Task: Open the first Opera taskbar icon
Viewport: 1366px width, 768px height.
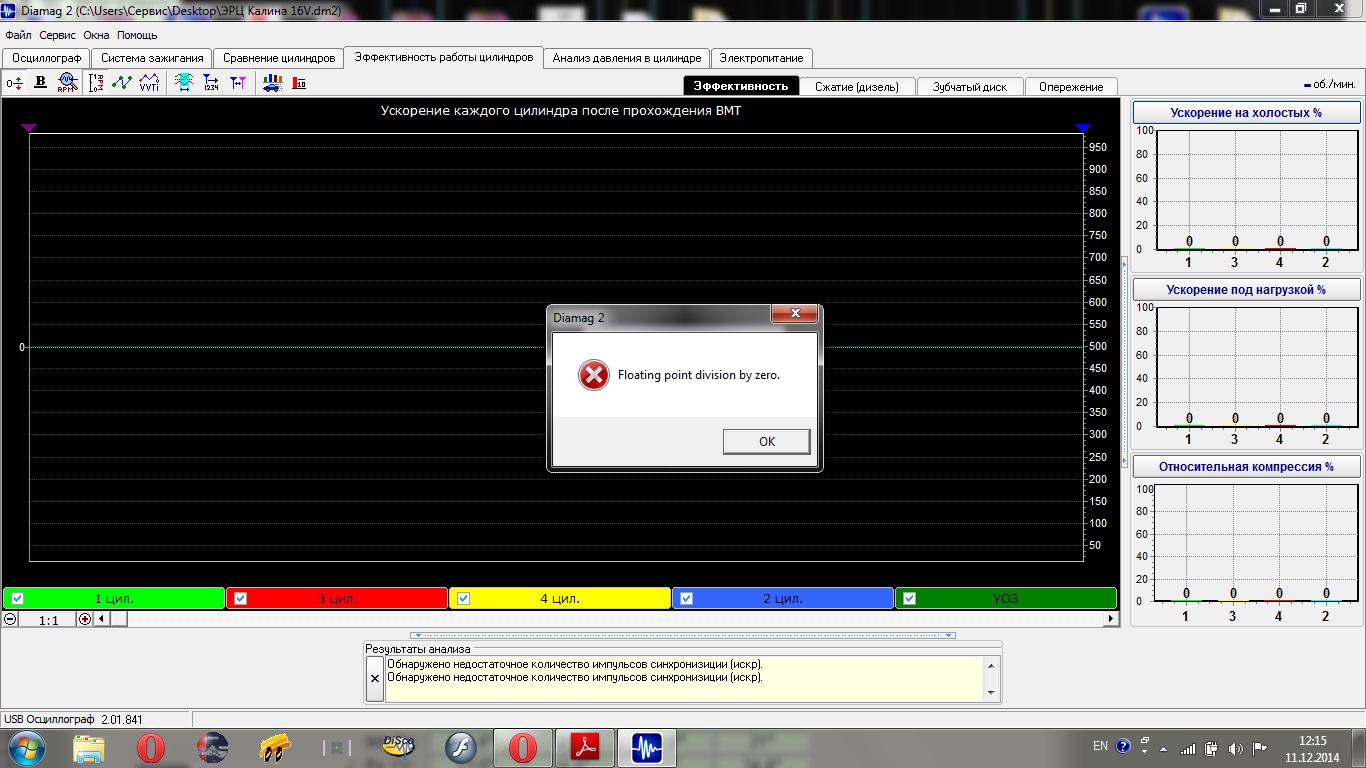Action: [151, 747]
